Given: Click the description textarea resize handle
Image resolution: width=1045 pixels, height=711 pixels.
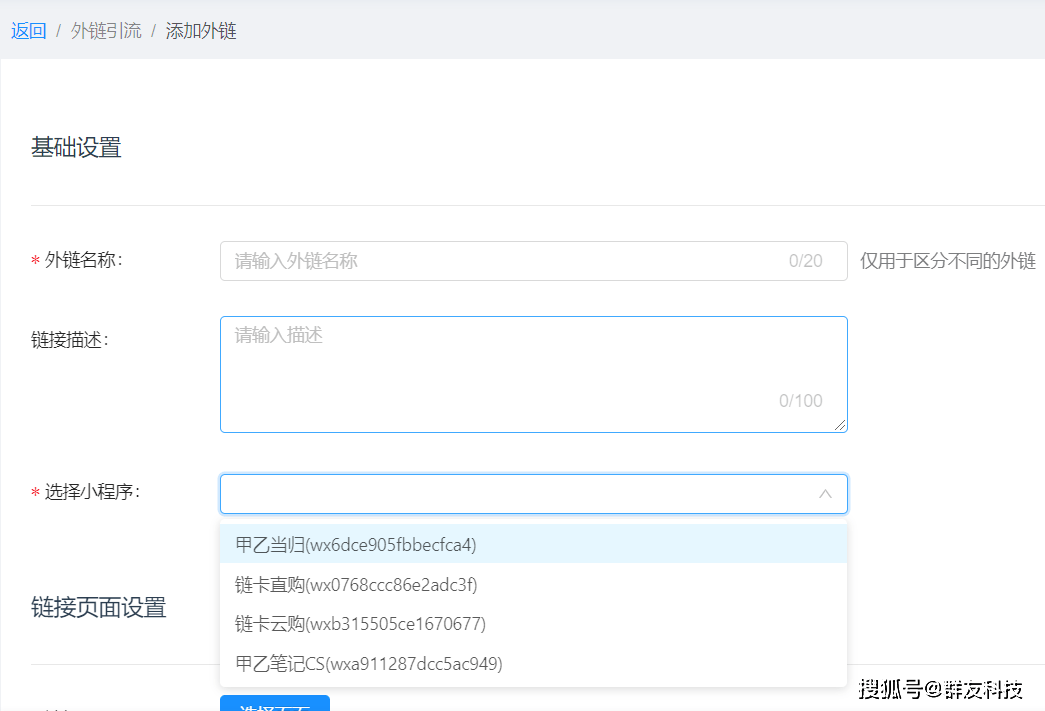Looking at the screenshot, I should point(841,426).
